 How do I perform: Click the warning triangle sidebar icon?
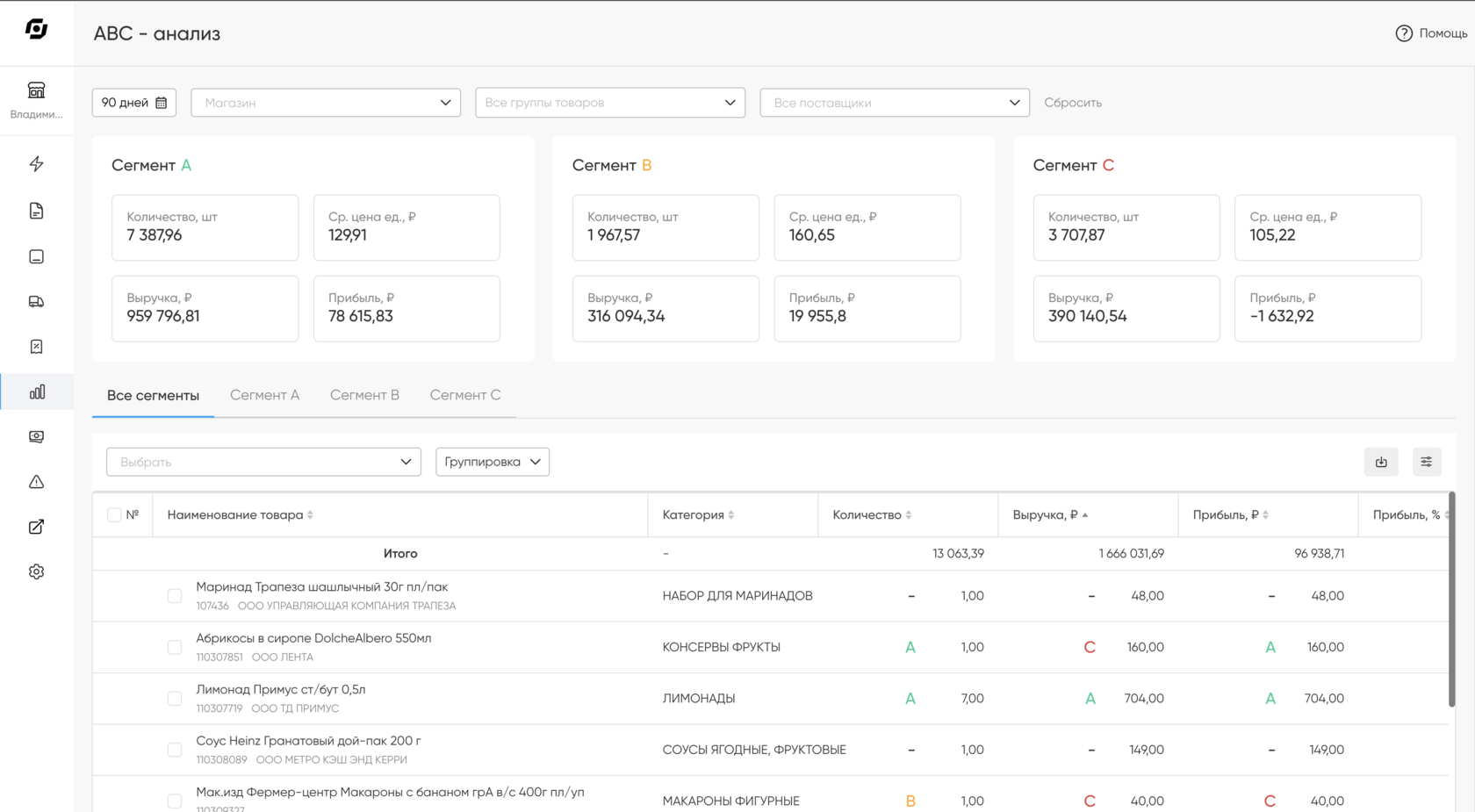[x=36, y=482]
